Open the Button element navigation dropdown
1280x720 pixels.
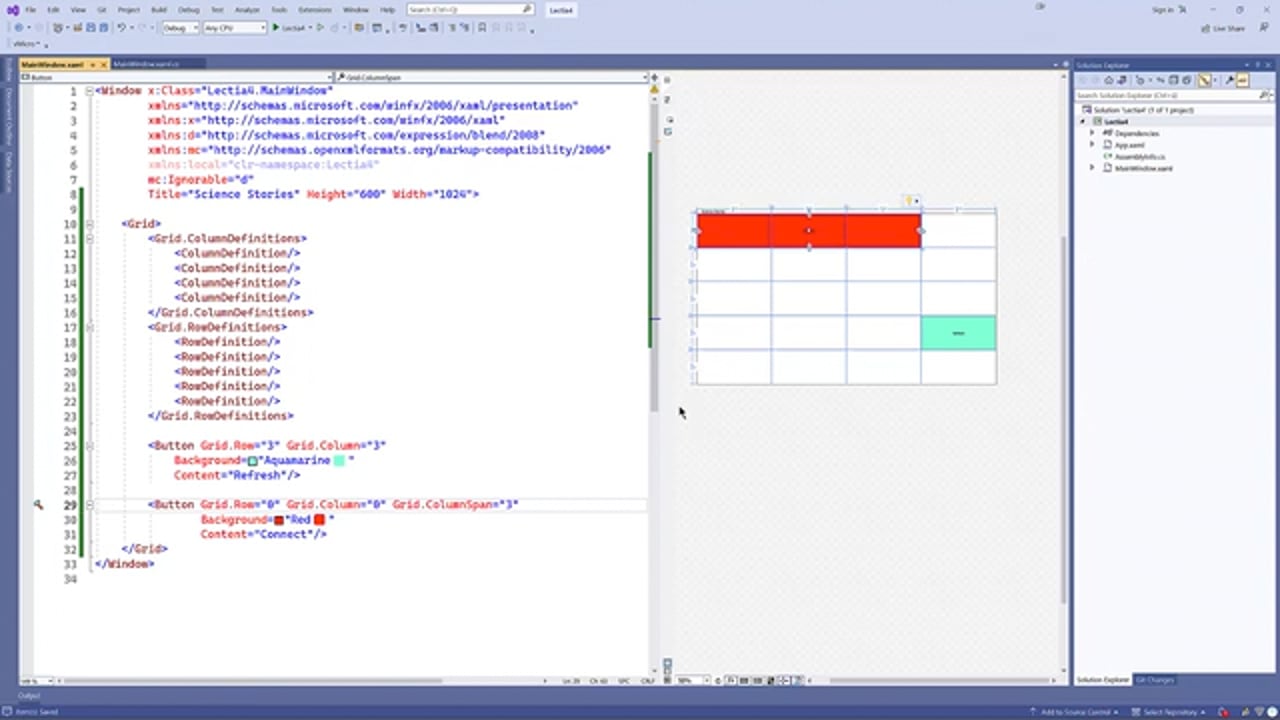(x=177, y=77)
